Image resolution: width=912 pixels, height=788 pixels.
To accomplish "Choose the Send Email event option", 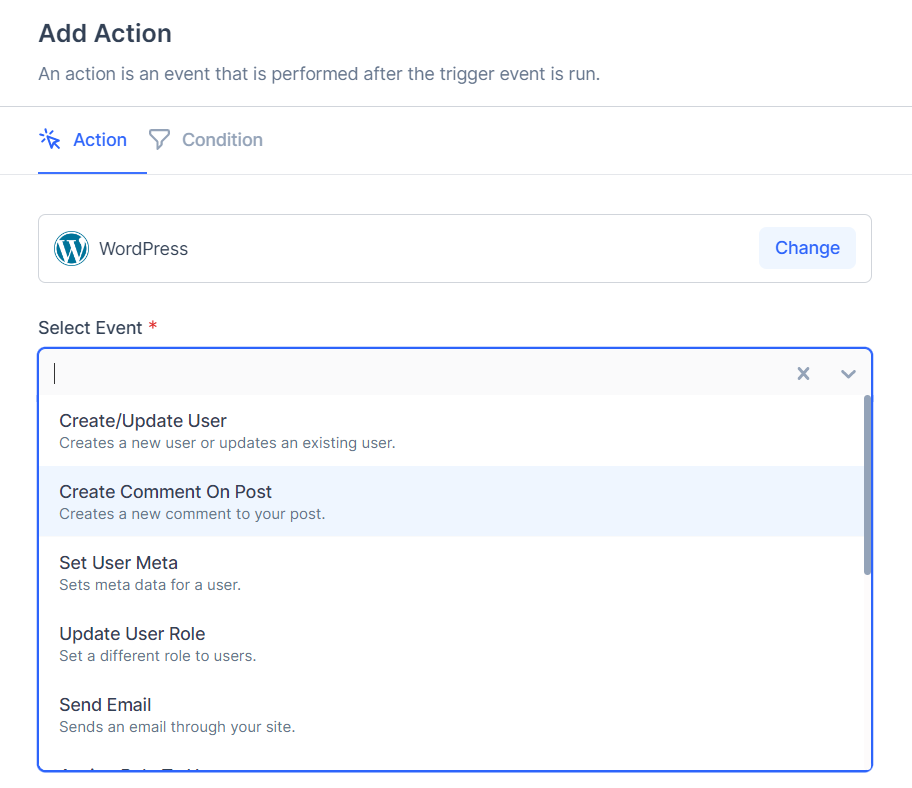I will (x=105, y=705).
